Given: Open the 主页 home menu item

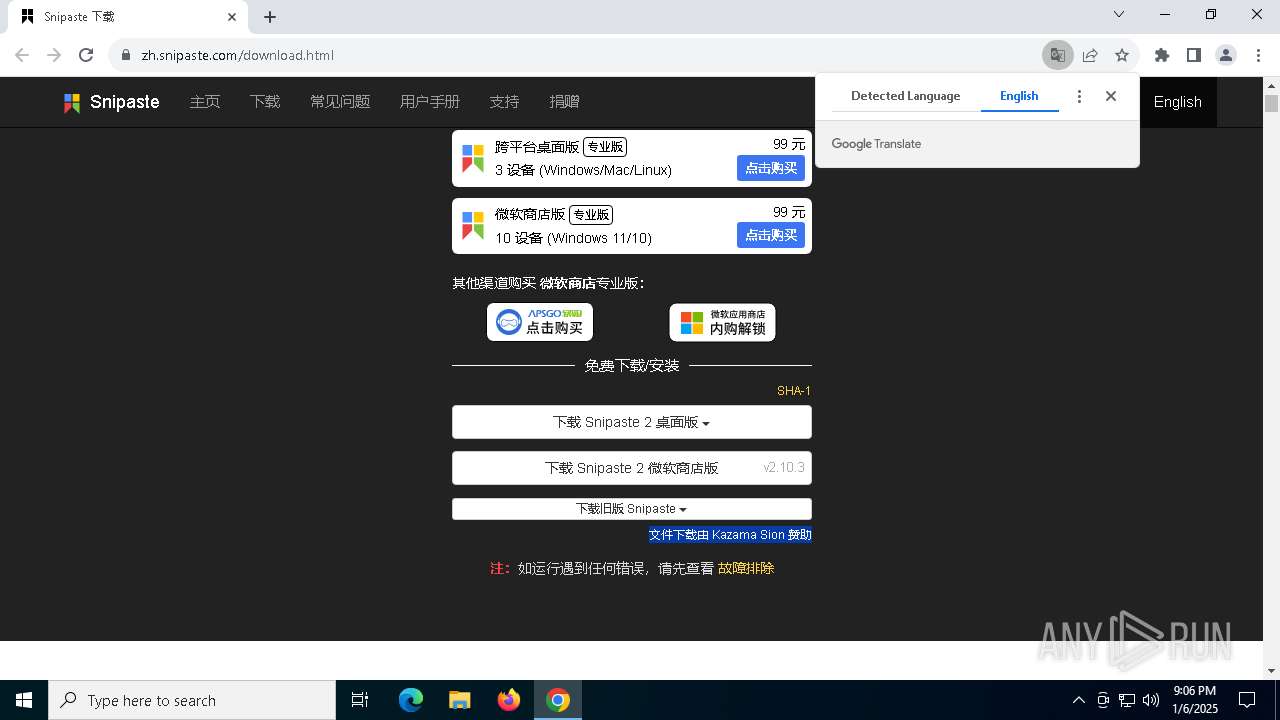Looking at the screenshot, I should [205, 102].
